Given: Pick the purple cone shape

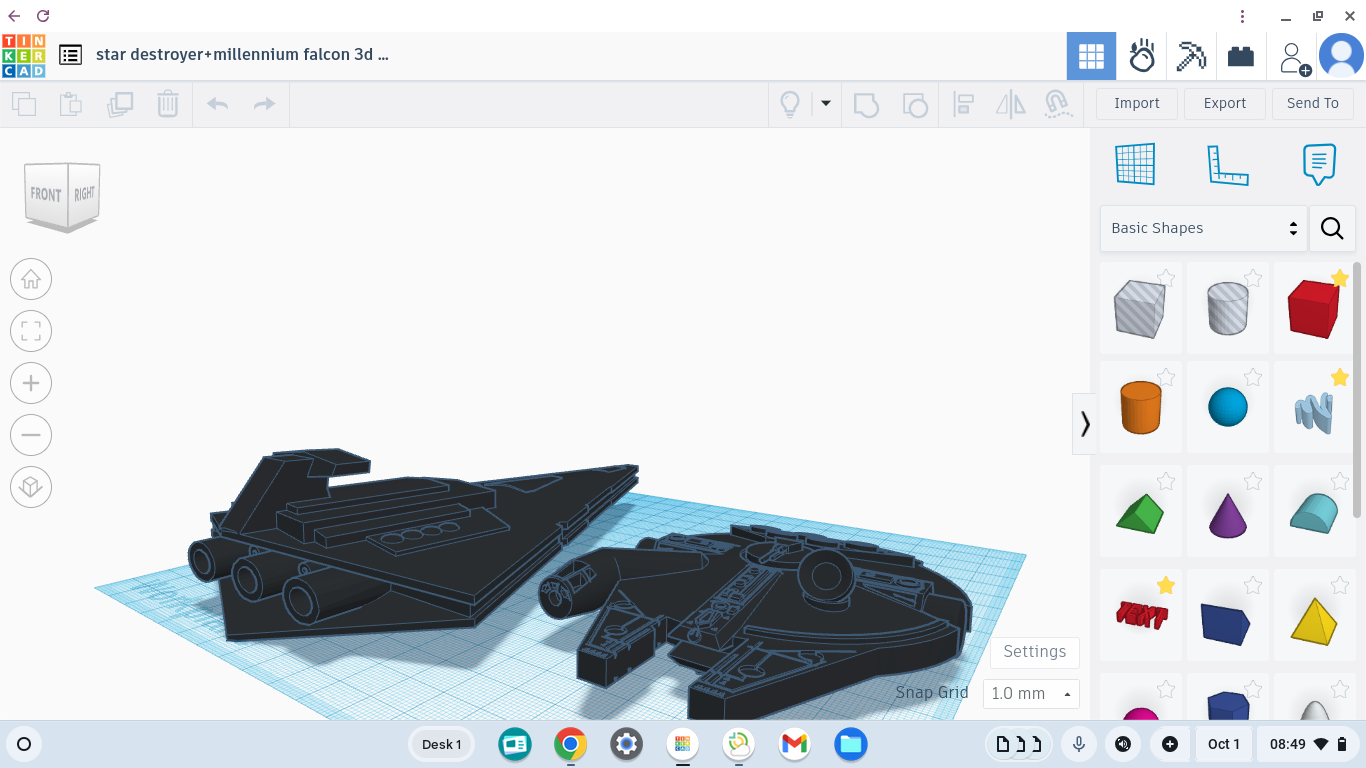Looking at the screenshot, I should (x=1228, y=514).
